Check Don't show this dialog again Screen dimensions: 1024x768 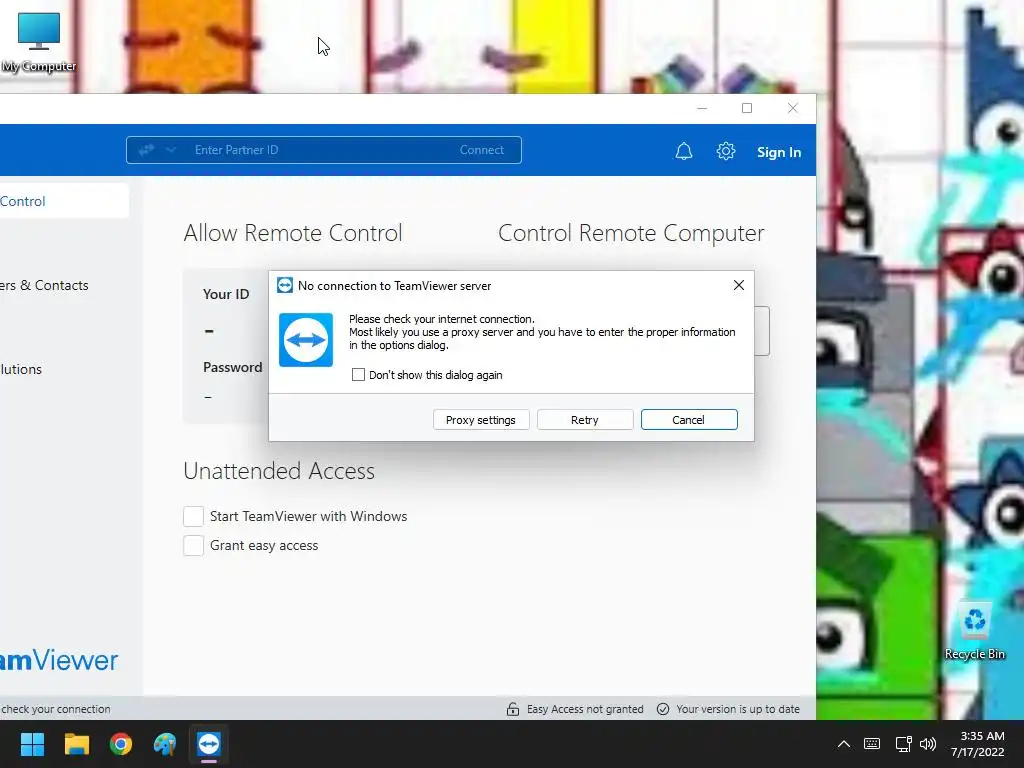(x=358, y=375)
